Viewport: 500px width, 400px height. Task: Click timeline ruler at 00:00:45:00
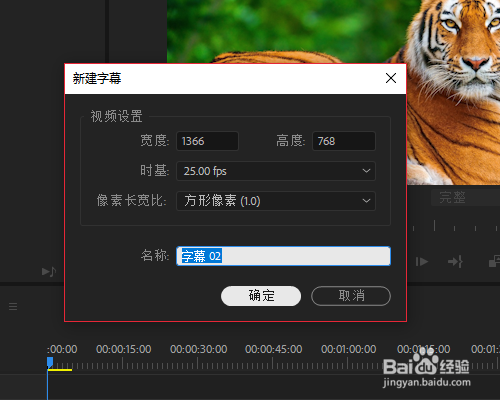tap(273, 349)
